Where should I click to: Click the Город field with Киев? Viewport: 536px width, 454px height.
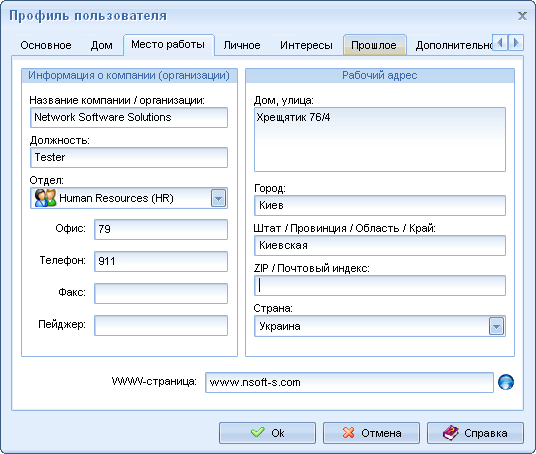[380, 205]
